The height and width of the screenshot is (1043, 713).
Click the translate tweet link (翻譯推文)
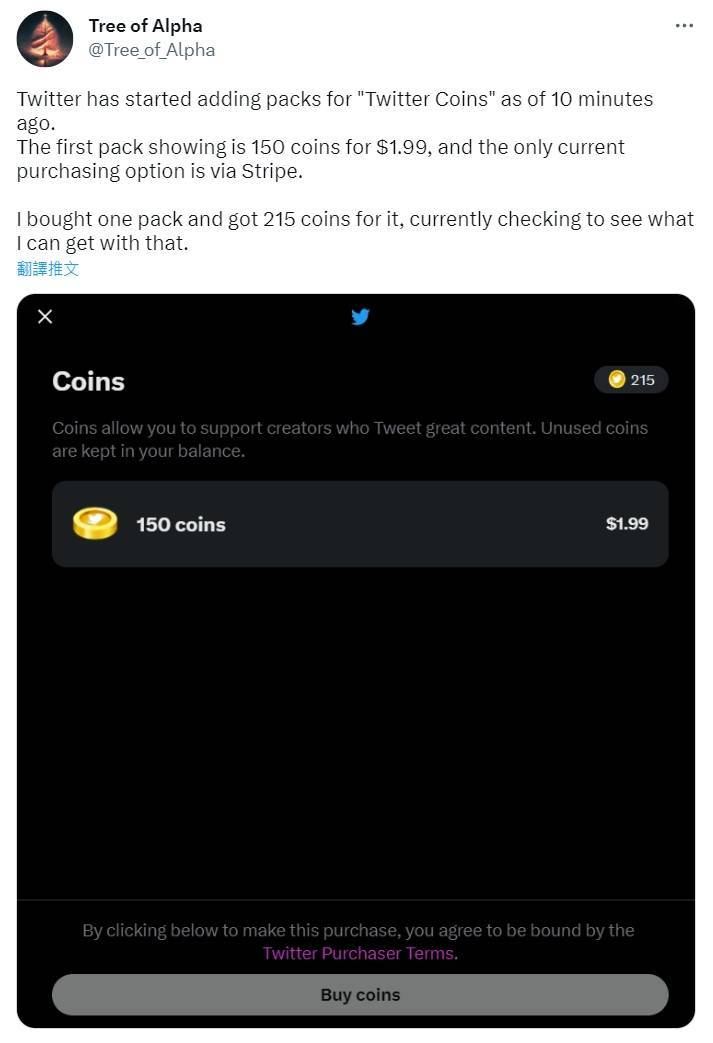[x=48, y=268]
